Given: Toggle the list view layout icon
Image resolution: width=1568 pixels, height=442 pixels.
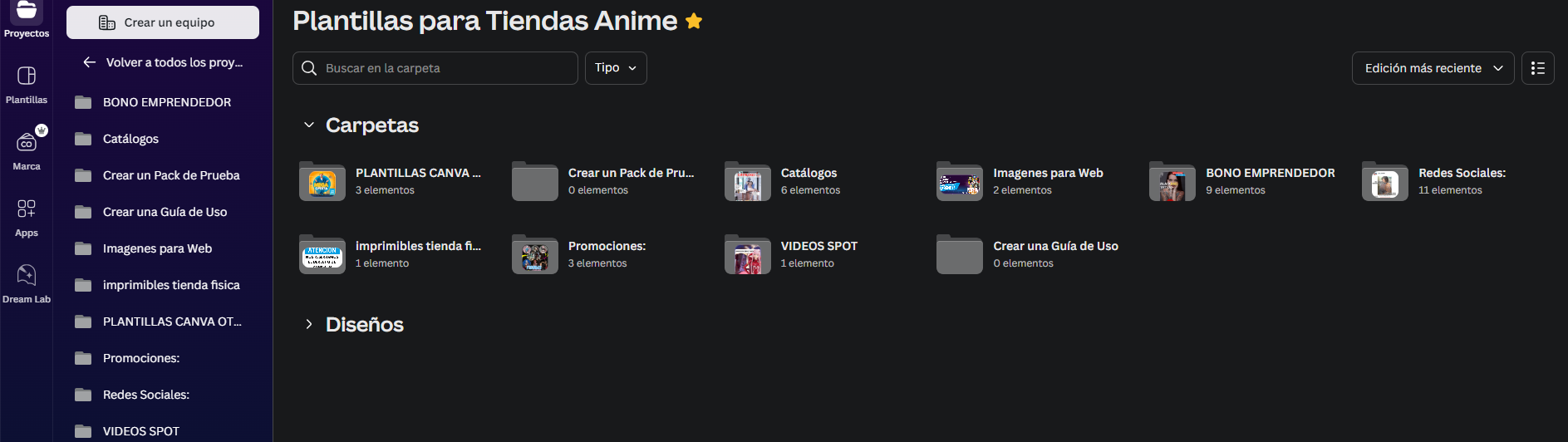Looking at the screenshot, I should pos(1537,68).
